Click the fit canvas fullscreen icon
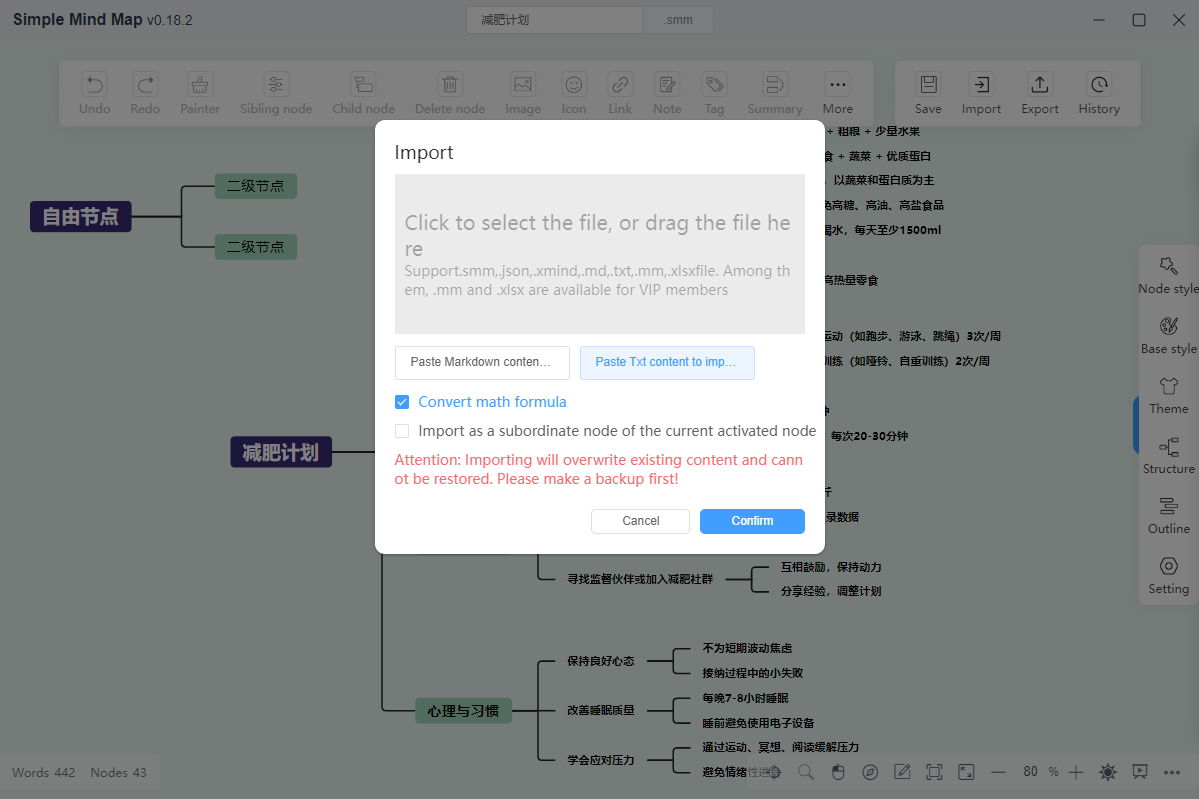 pyautogui.click(x=934, y=772)
